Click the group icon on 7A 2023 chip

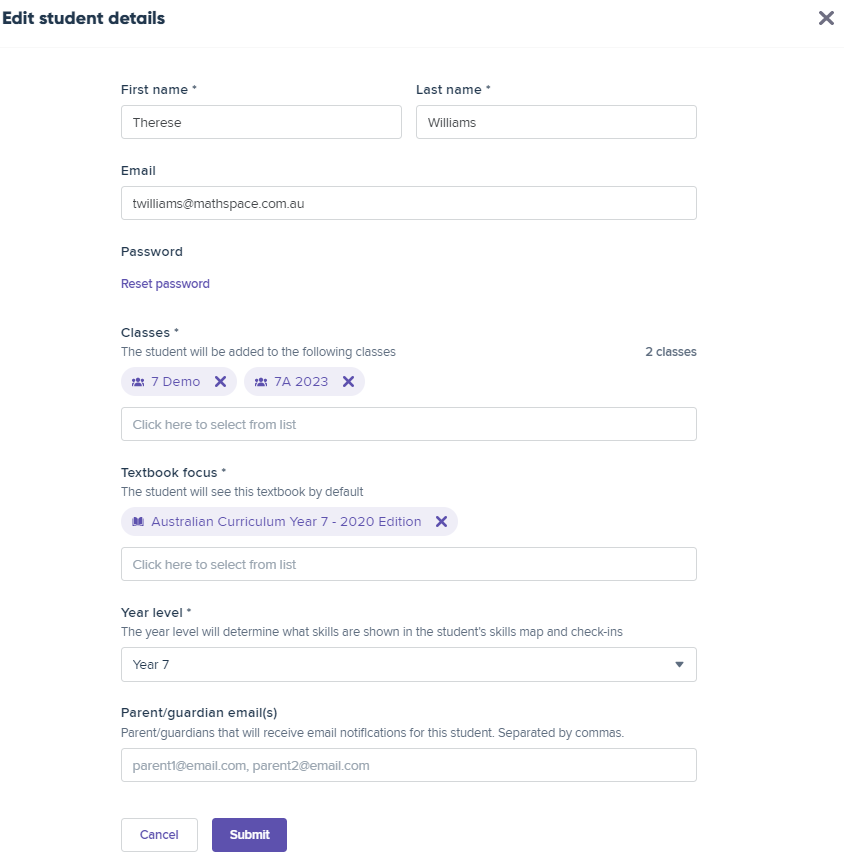pos(261,382)
